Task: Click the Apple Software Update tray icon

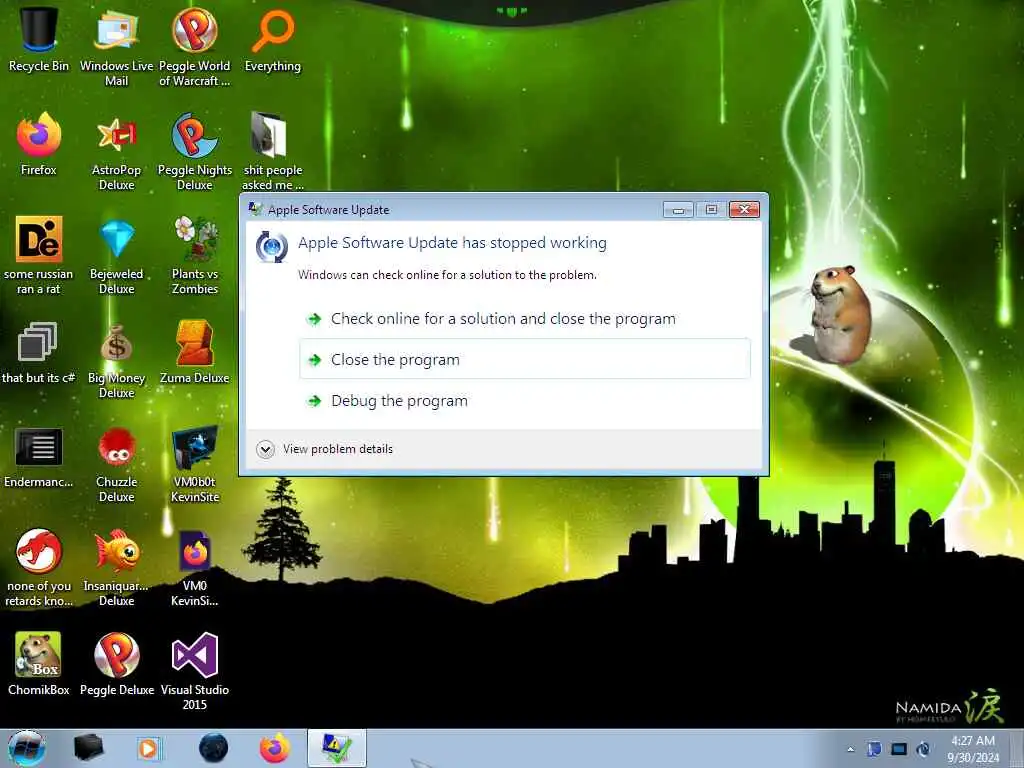Action: click(923, 749)
